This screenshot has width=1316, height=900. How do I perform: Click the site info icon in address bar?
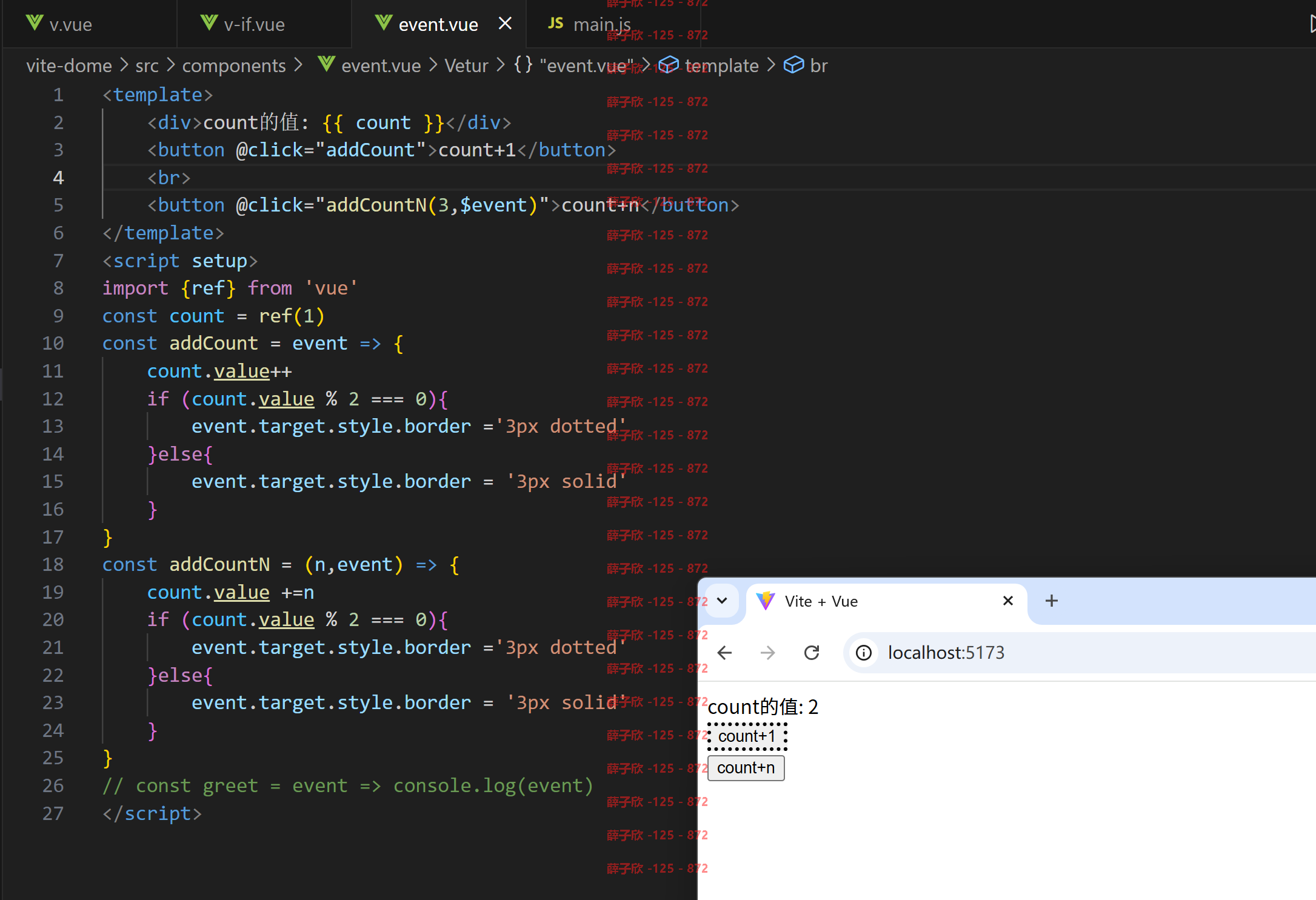(x=863, y=653)
